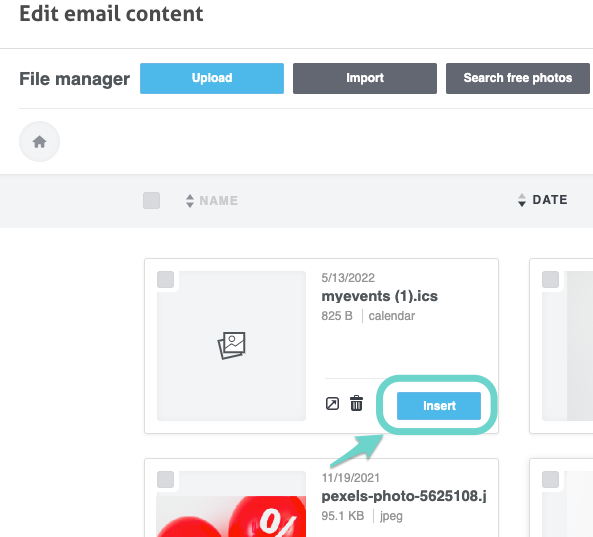
Task: Delete myevents (1).ics with the trash icon
Action: 356,403
